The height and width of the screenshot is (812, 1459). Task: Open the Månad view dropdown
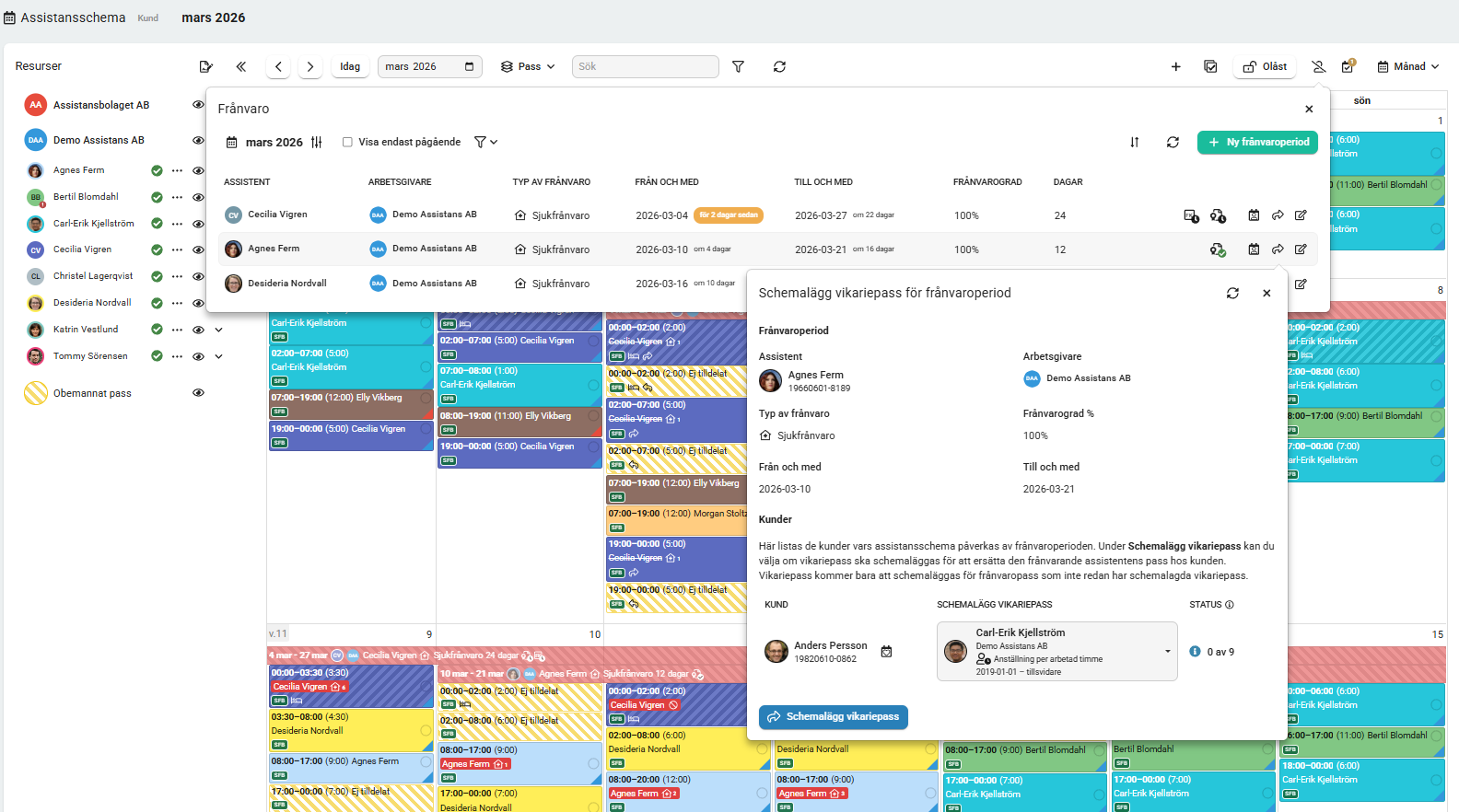[x=1408, y=66]
